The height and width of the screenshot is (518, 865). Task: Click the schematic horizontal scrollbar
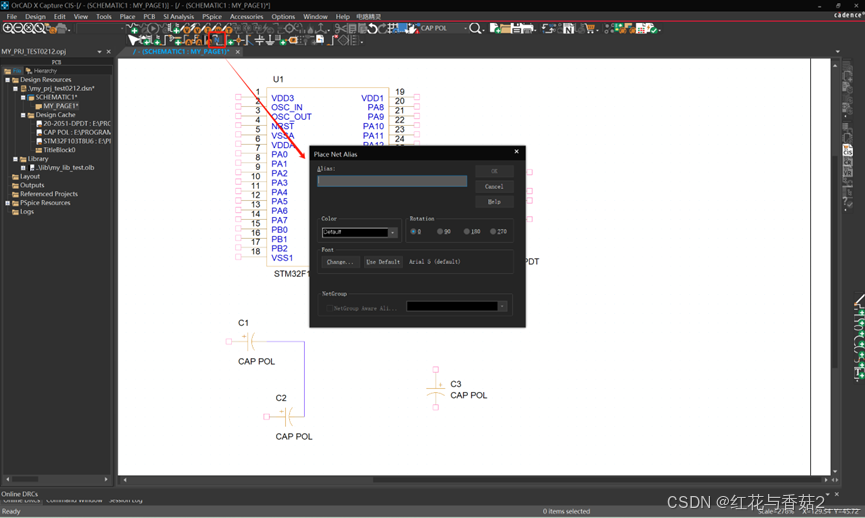point(474,480)
